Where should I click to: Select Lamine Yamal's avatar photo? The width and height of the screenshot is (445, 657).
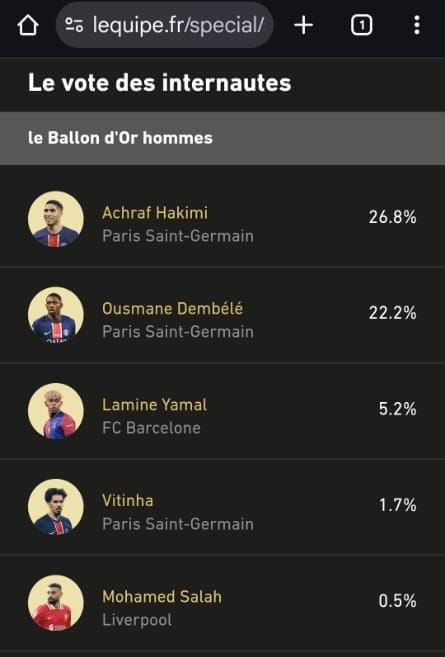coord(56,411)
